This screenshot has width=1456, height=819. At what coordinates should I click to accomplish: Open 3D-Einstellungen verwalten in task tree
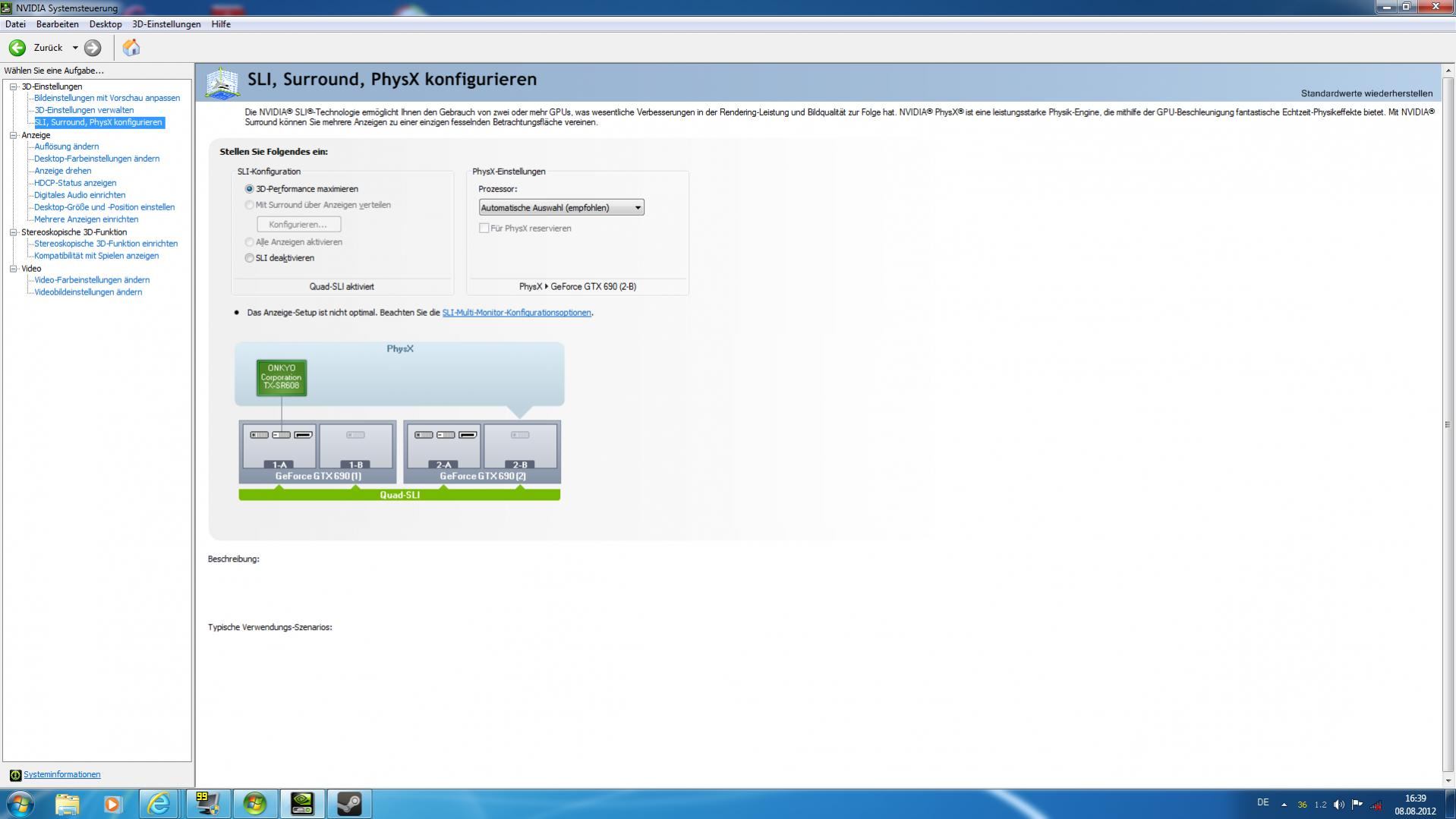[84, 110]
